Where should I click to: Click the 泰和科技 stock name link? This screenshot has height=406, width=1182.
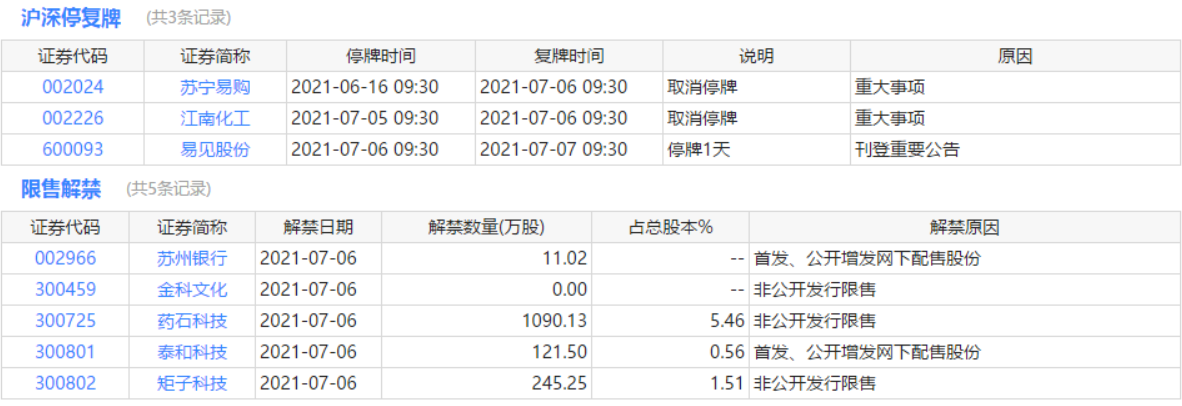(192, 352)
